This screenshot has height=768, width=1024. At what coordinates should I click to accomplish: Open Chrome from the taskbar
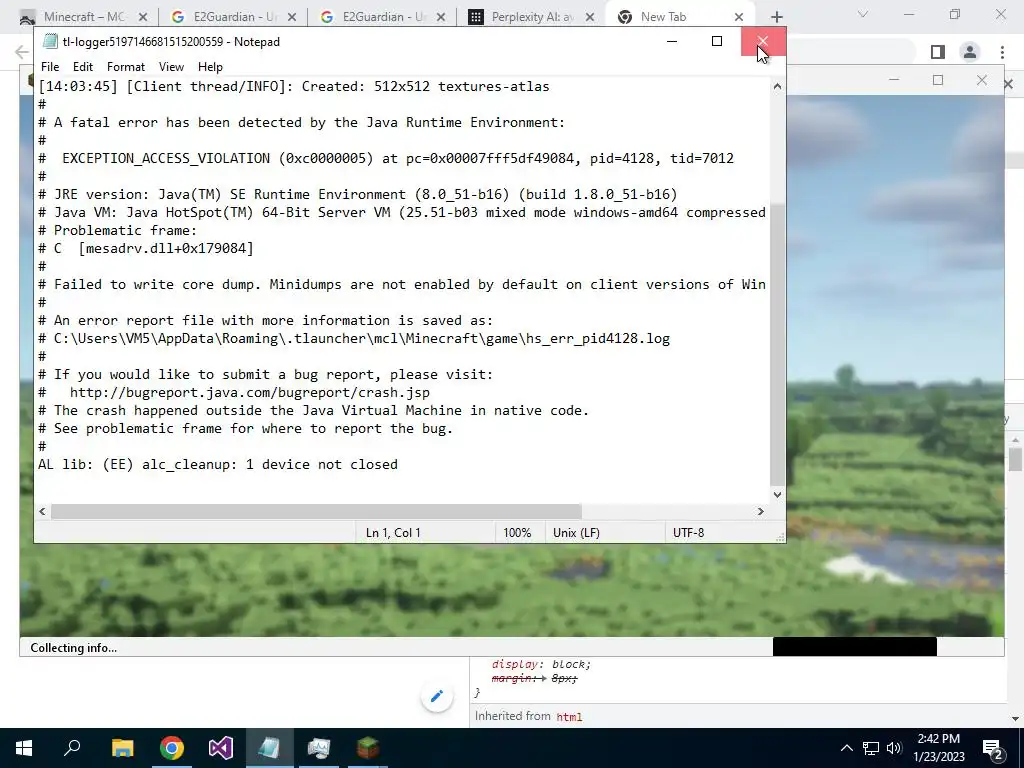pos(172,748)
